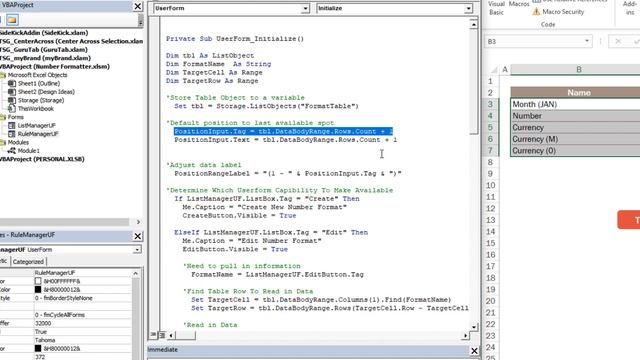Open the Excel Name Box dropdown arrow

point(587,41)
